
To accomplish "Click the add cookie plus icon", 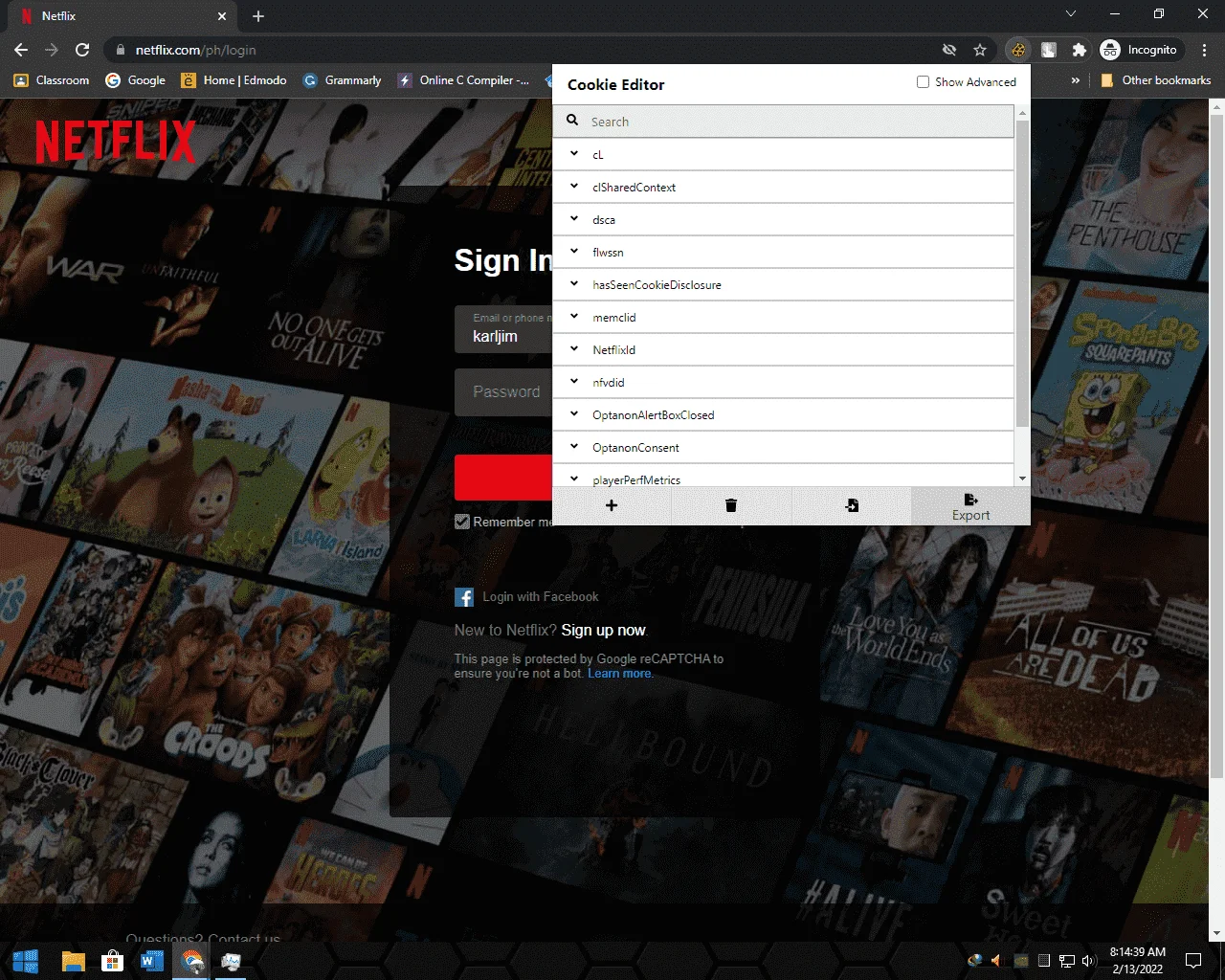I will coord(612,505).
